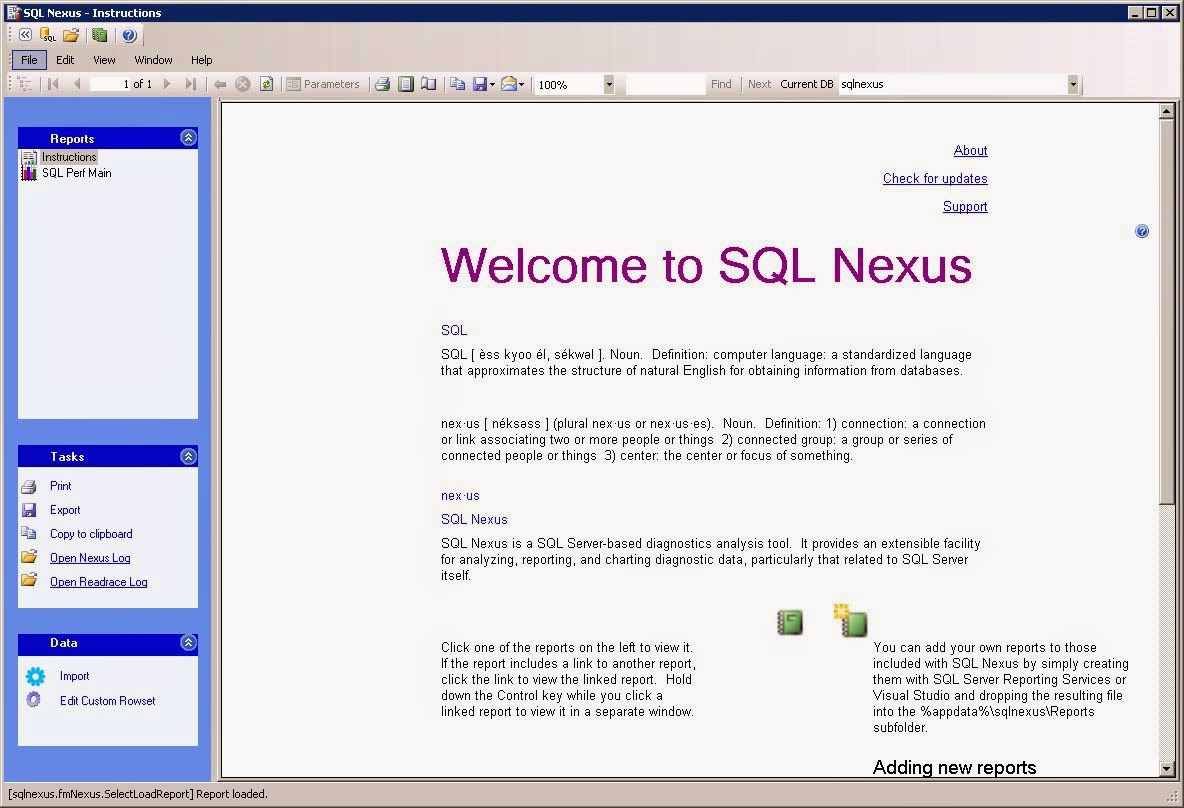Collapse the Data panel
Viewport: 1184px width, 808px height.
188,643
